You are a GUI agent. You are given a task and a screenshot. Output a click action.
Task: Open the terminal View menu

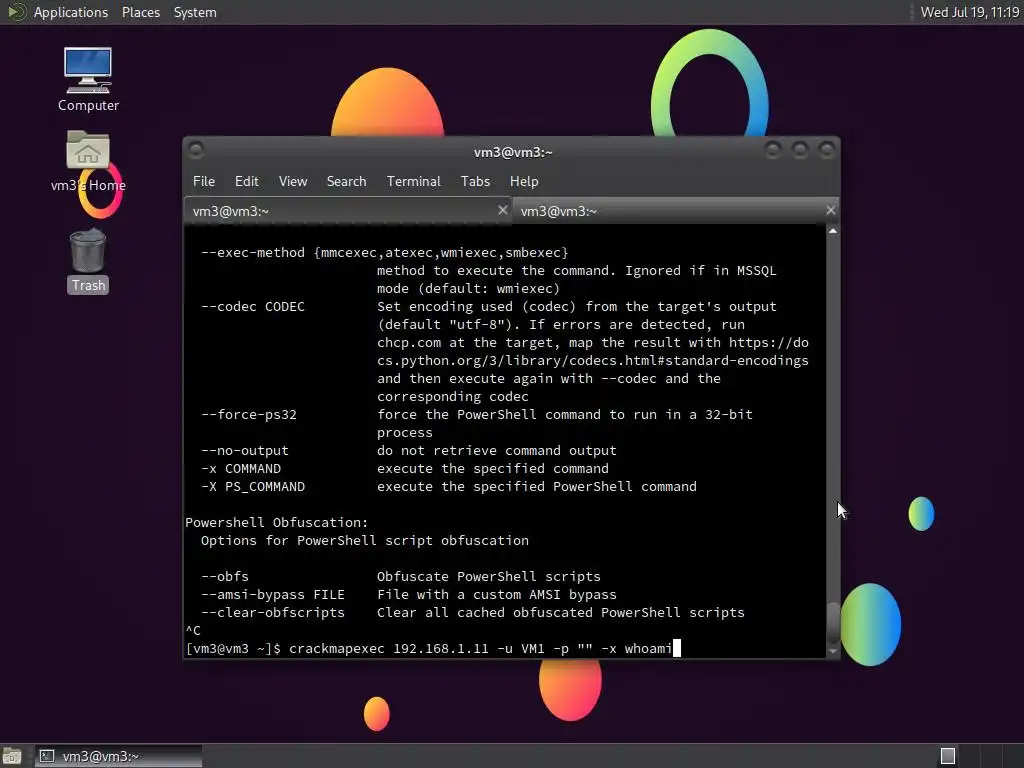(293, 182)
